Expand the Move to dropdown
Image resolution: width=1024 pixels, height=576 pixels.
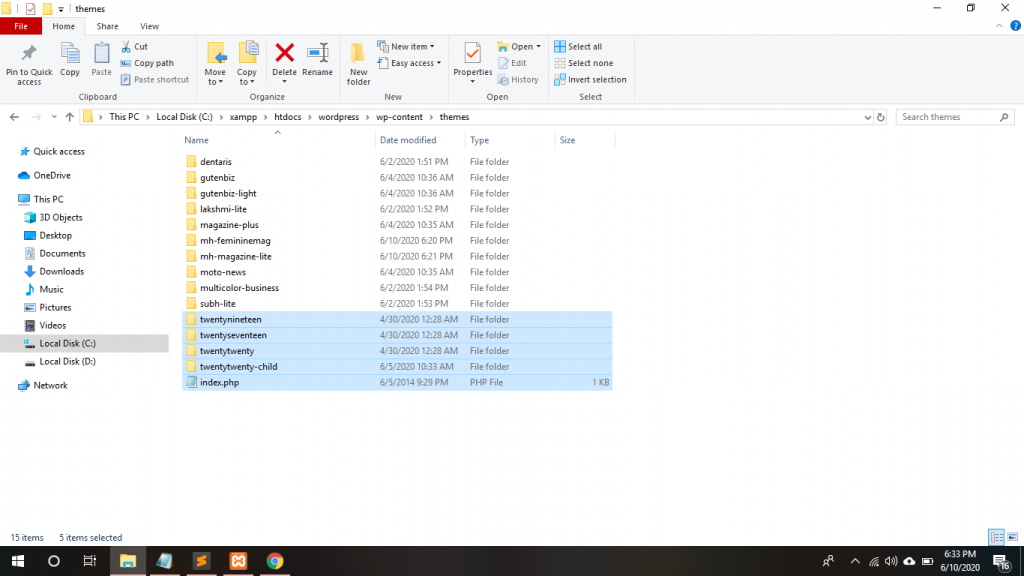coord(215,64)
